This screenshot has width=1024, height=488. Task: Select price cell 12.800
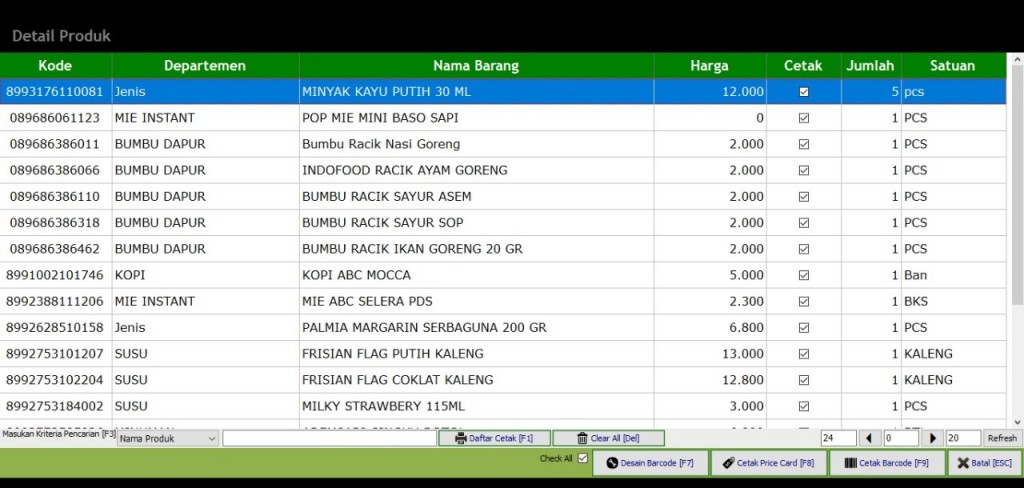tap(710, 380)
